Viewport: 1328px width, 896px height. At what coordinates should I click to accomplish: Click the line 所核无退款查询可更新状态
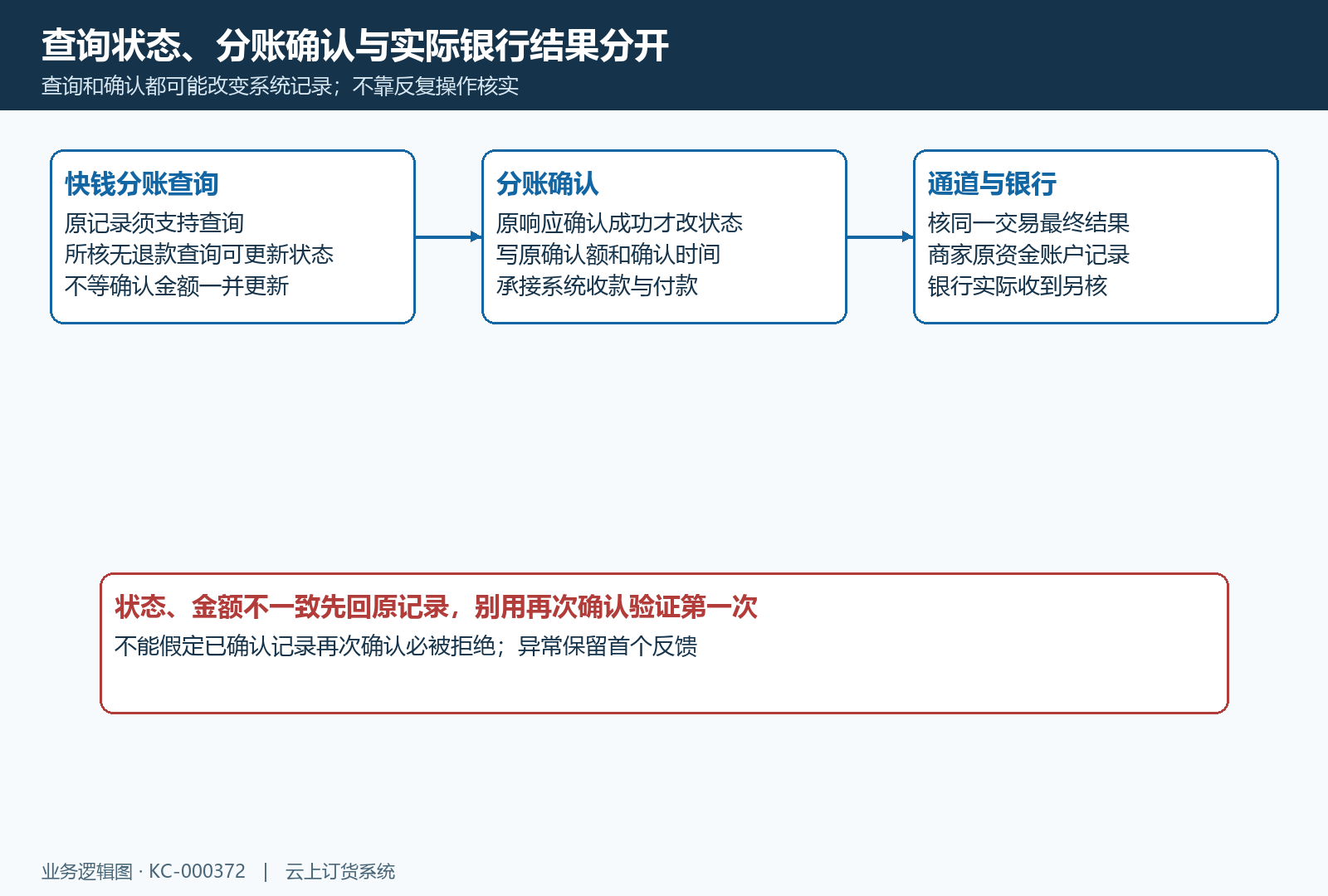[x=199, y=255]
